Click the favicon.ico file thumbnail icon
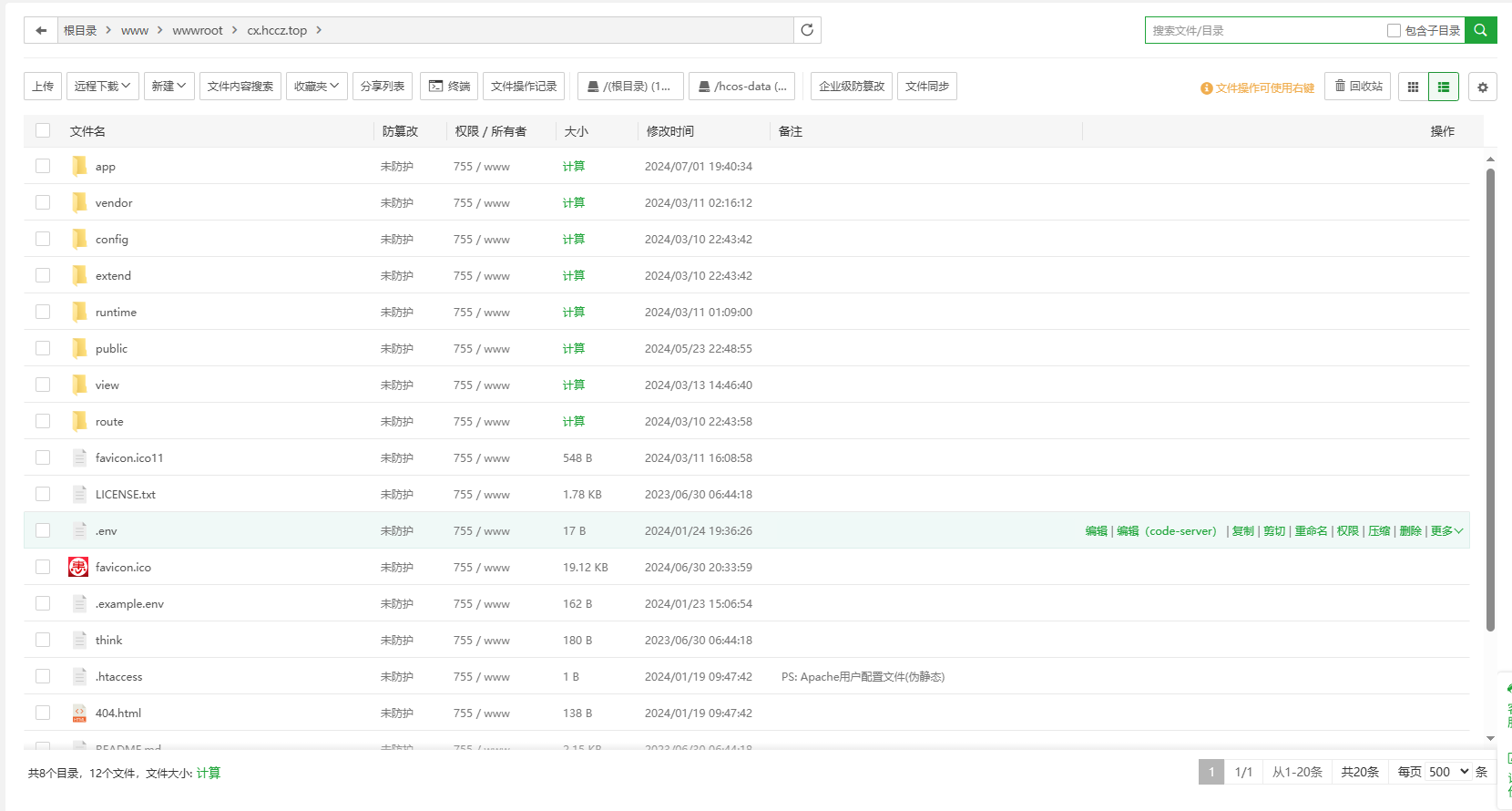This screenshot has height=811, width=1512. [79, 567]
